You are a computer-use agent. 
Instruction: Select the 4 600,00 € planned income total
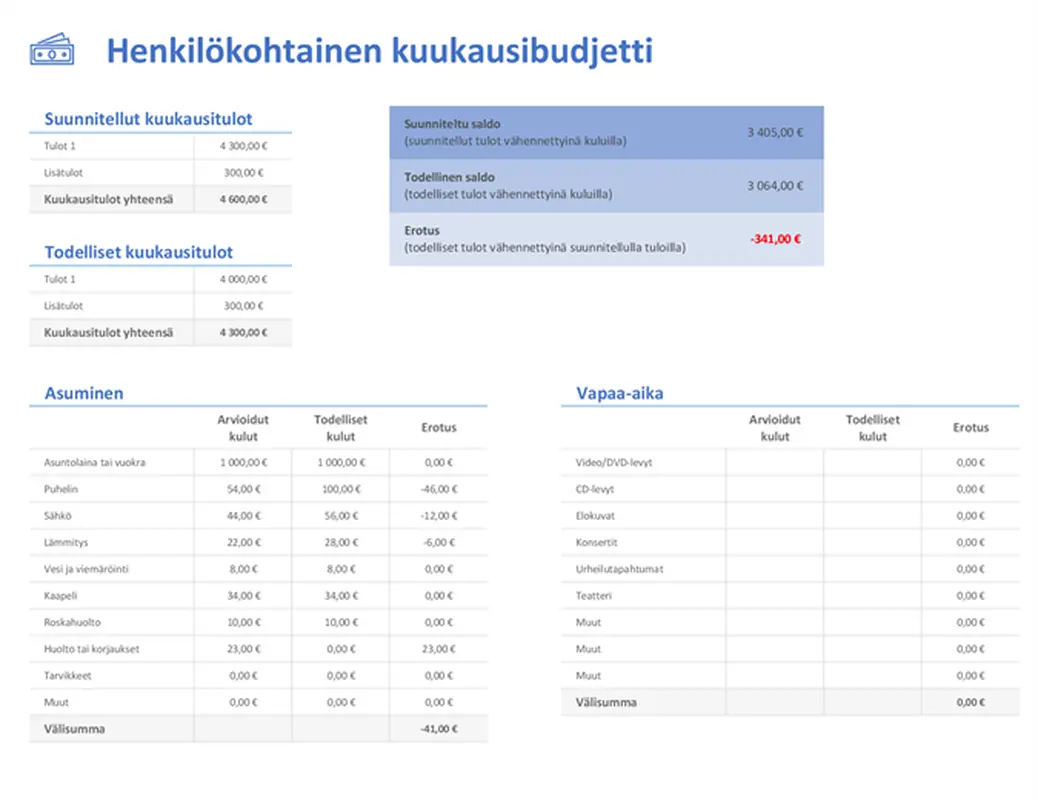[x=244, y=199]
